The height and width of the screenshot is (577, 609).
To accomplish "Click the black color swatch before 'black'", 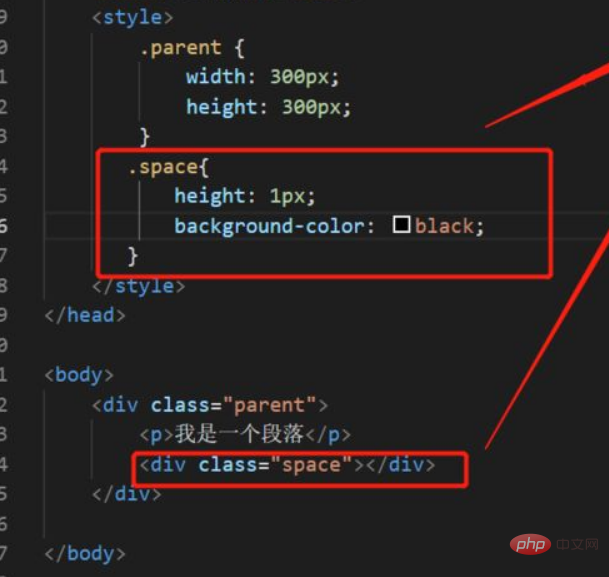I will (x=401, y=224).
